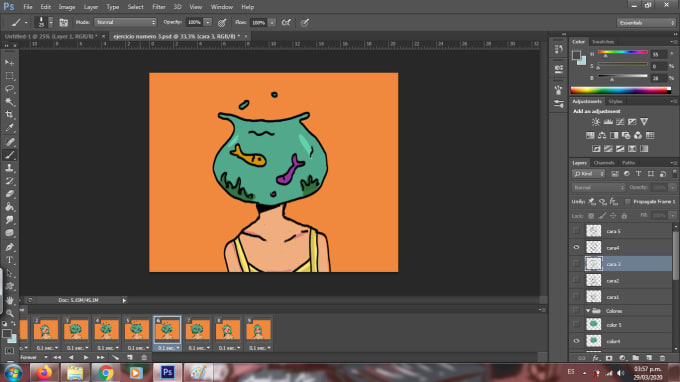Image resolution: width=680 pixels, height=382 pixels.
Task: Select the Horizontal Type tool
Action: pos(10,260)
